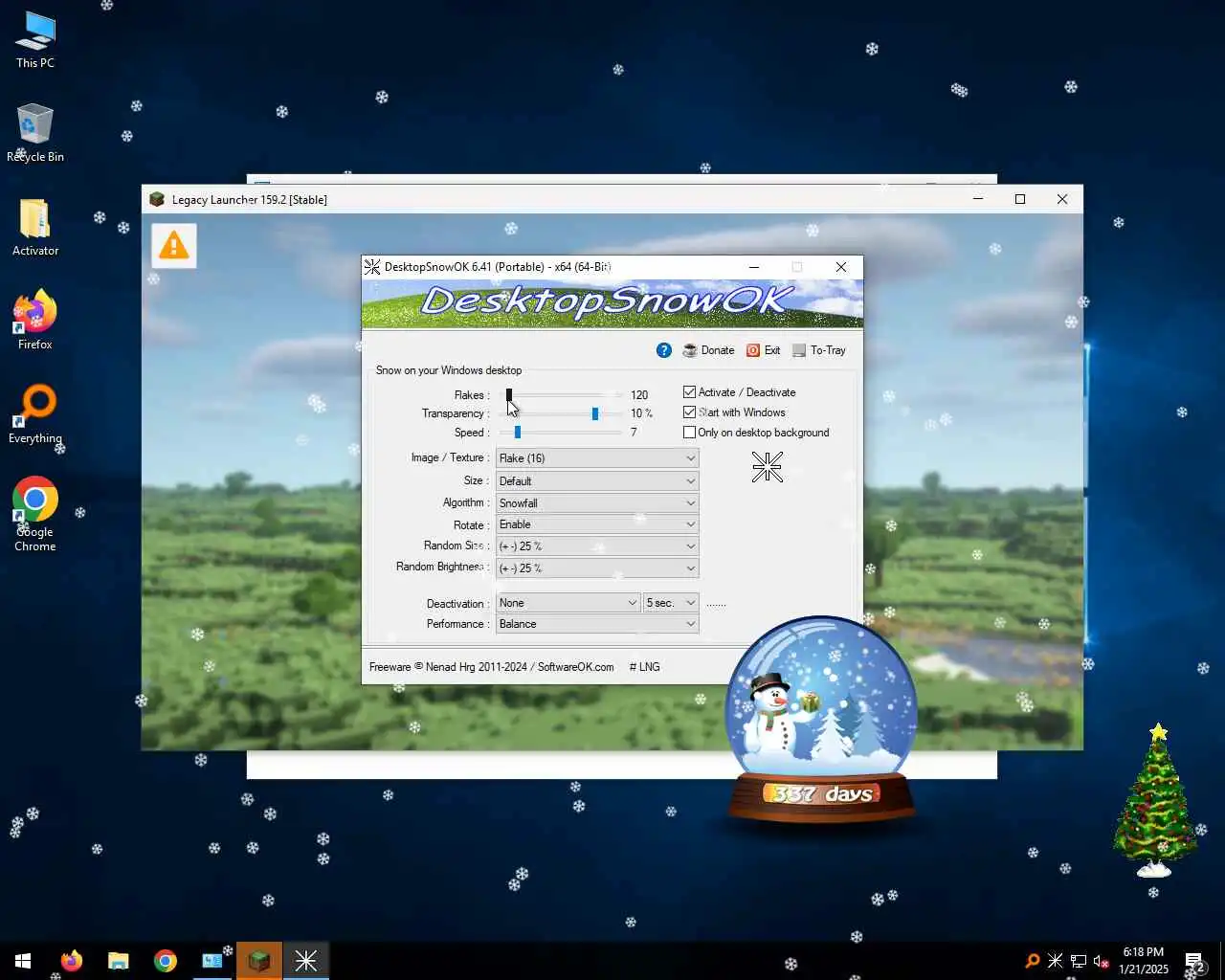Viewport: 1225px width, 980px height.
Task: Maximize the Legacy Launcher window
Action: pos(1020,199)
